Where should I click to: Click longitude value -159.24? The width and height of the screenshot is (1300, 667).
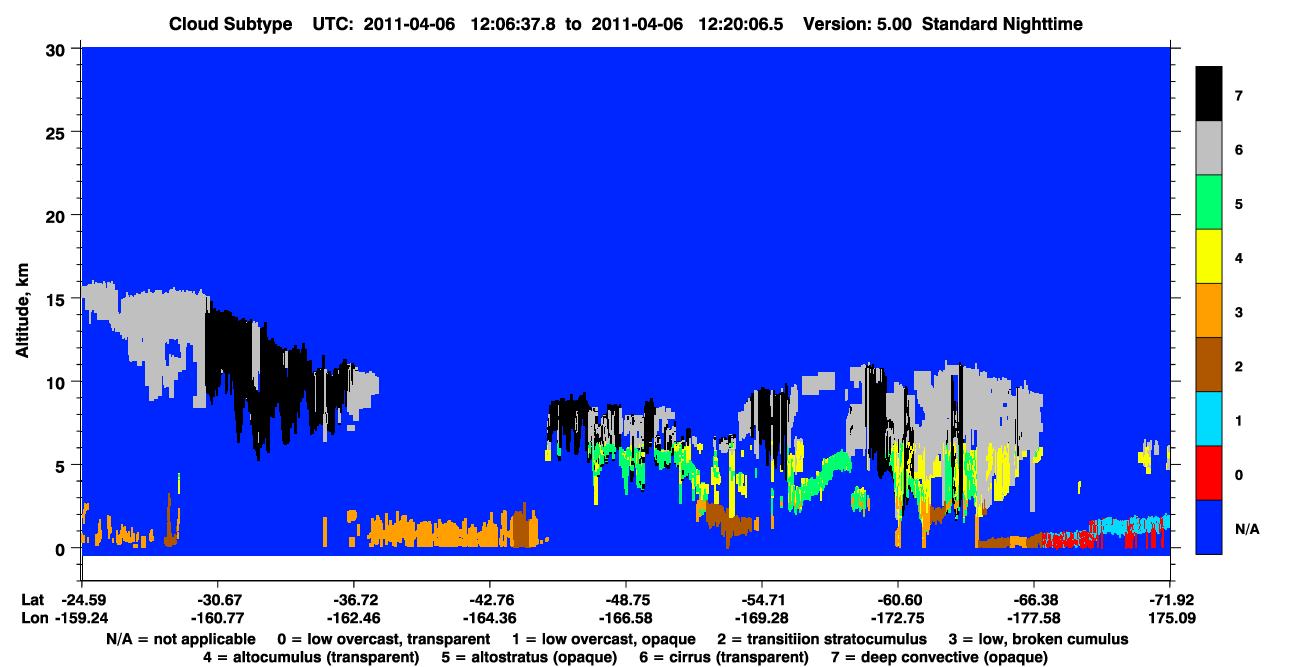point(81,618)
